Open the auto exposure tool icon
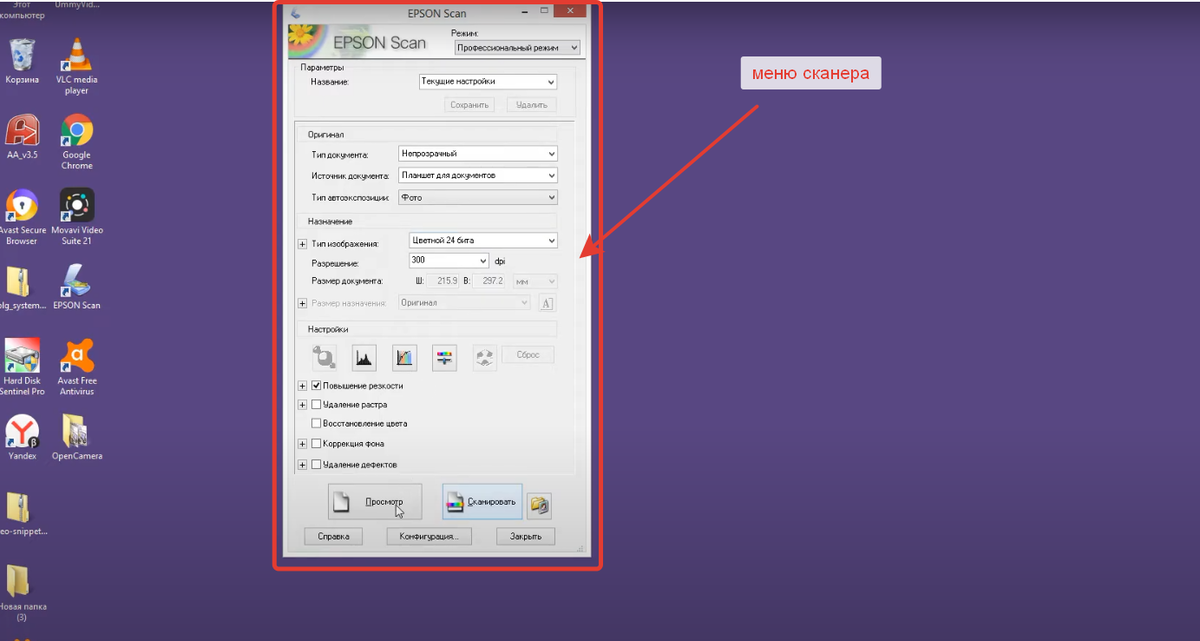Viewport: 1200px width, 641px height. click(x=325, y=356)
